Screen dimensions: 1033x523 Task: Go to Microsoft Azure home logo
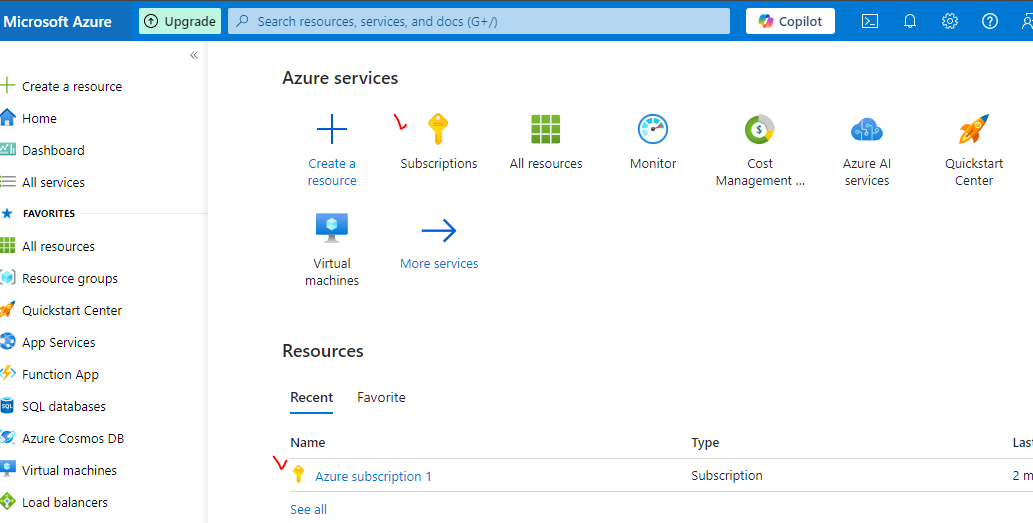coord(57,21)
